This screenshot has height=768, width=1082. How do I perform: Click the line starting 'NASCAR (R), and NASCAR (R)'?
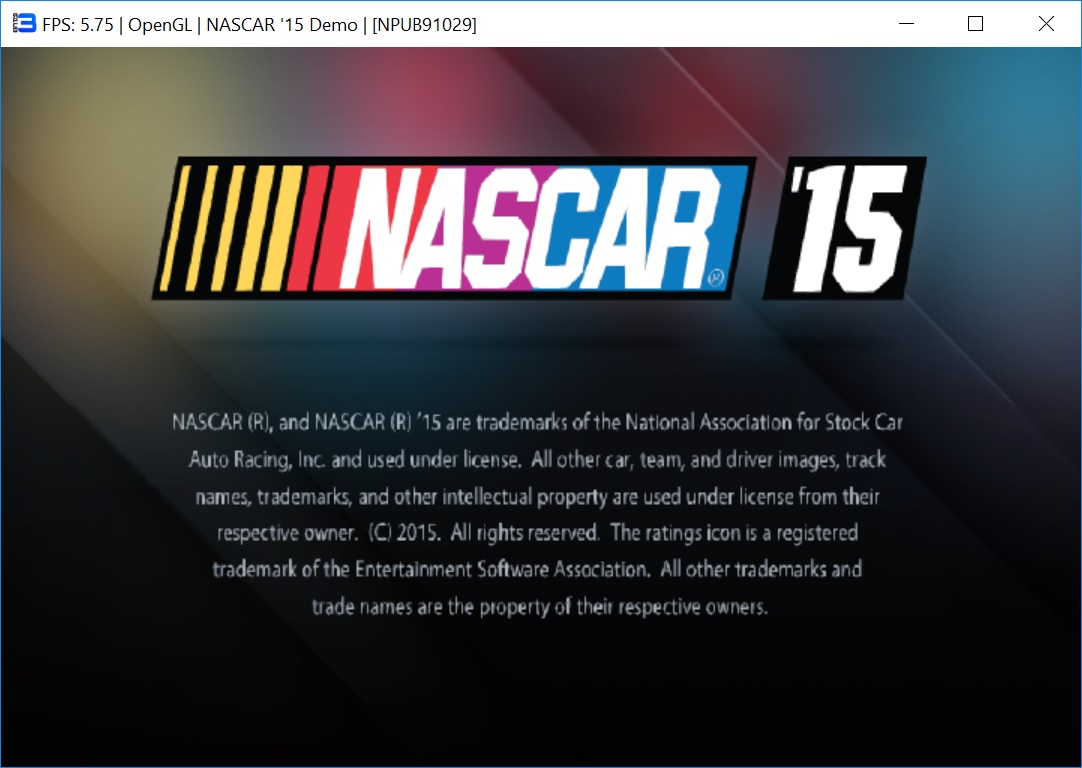(538, 422)
